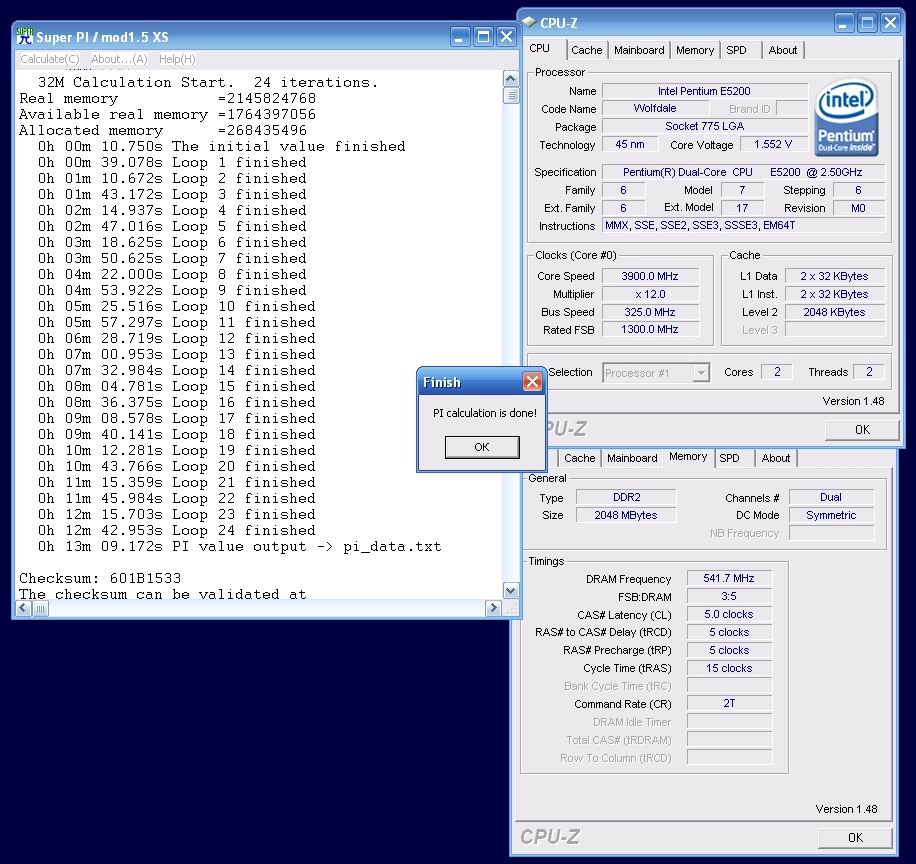Image resolution: width=916 pixels, height=864 pixels.
Task: Click the Command Rate value '2T'
Action: 729,704
